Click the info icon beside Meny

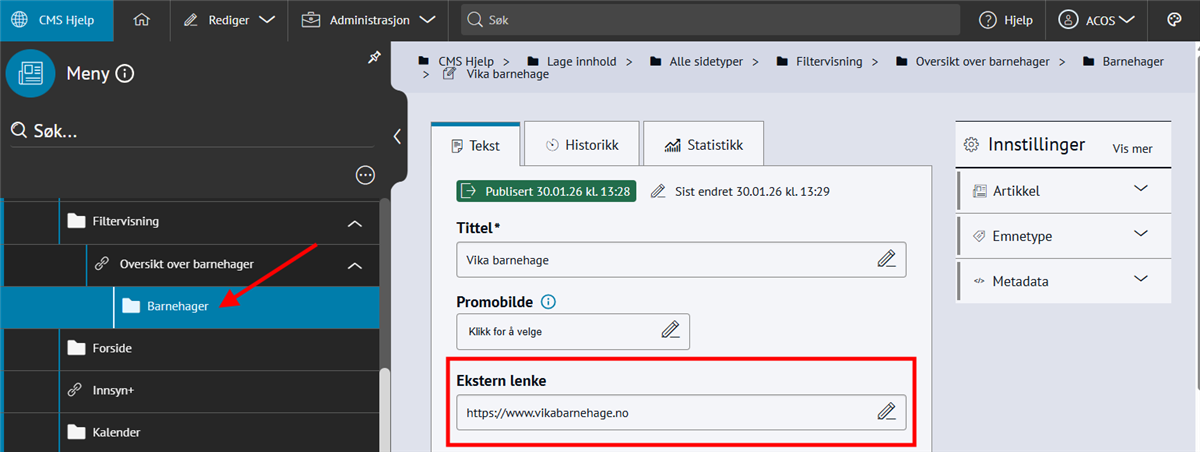125,73
